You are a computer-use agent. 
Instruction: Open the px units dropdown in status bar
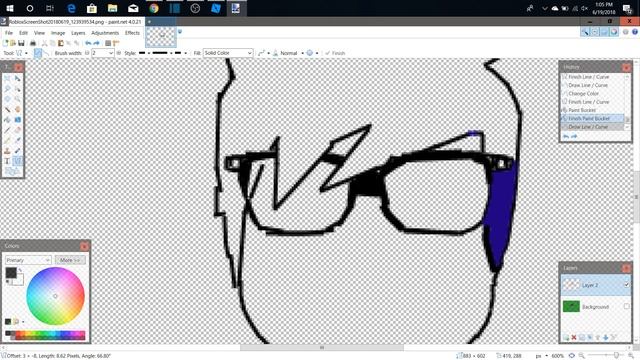click(541, 356)
